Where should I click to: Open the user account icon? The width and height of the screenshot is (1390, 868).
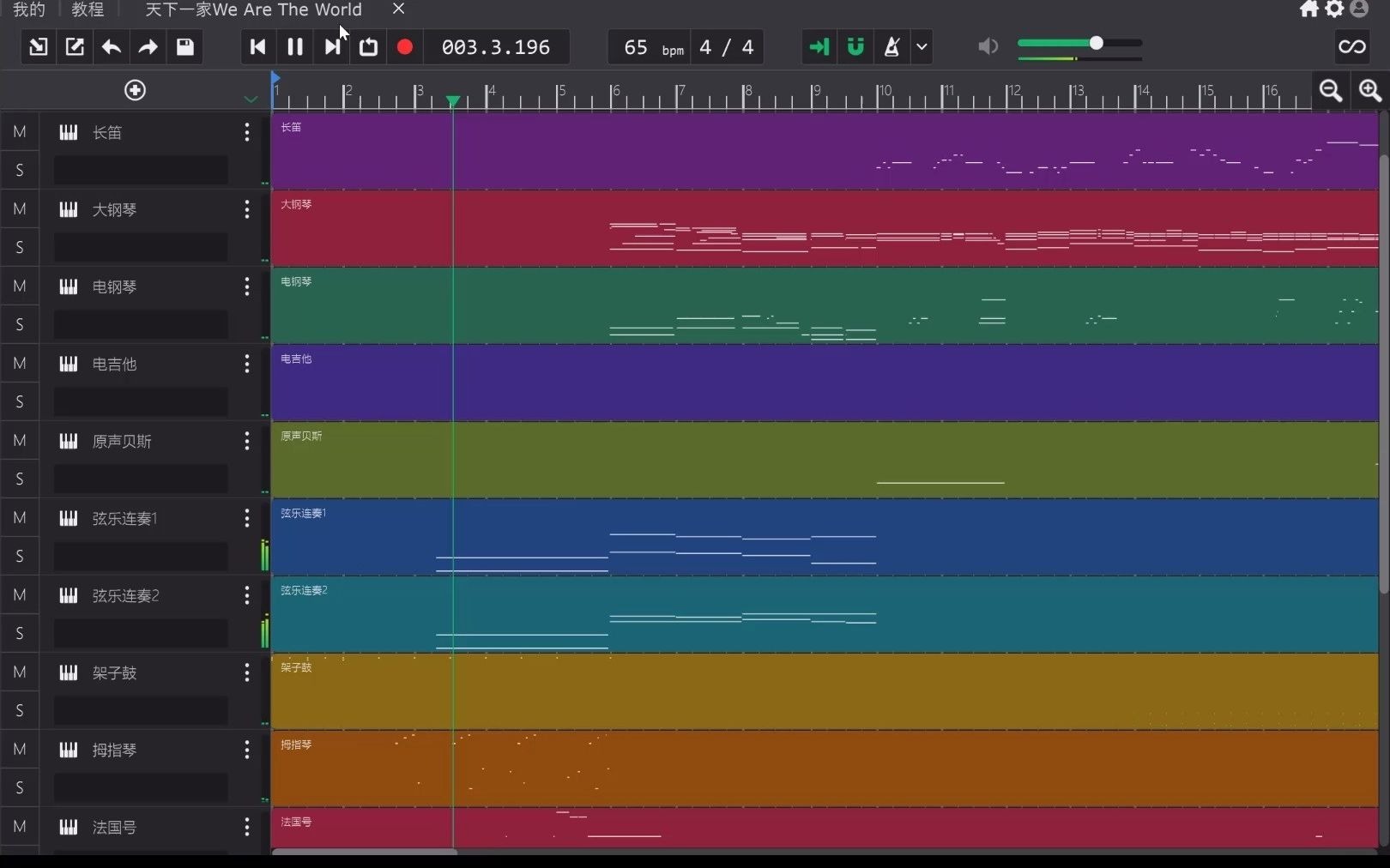click(x=1359, y=9)
